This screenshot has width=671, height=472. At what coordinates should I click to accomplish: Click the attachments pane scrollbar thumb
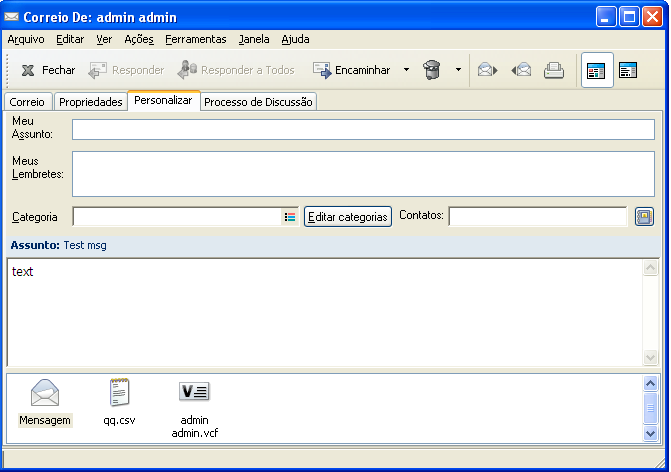650,408
